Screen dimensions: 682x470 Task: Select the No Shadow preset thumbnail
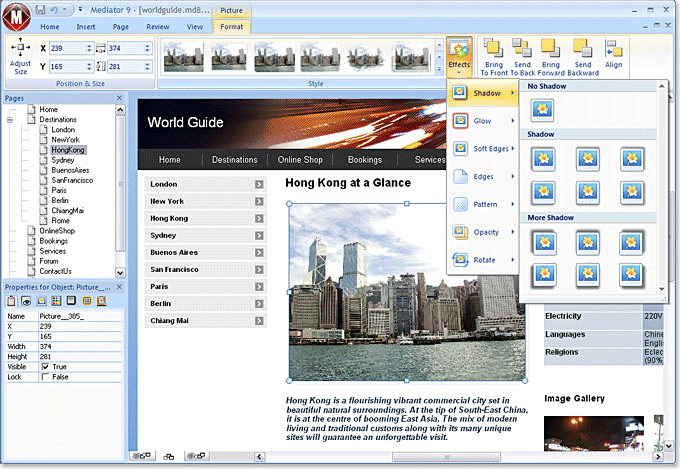(x=543, y=110)
